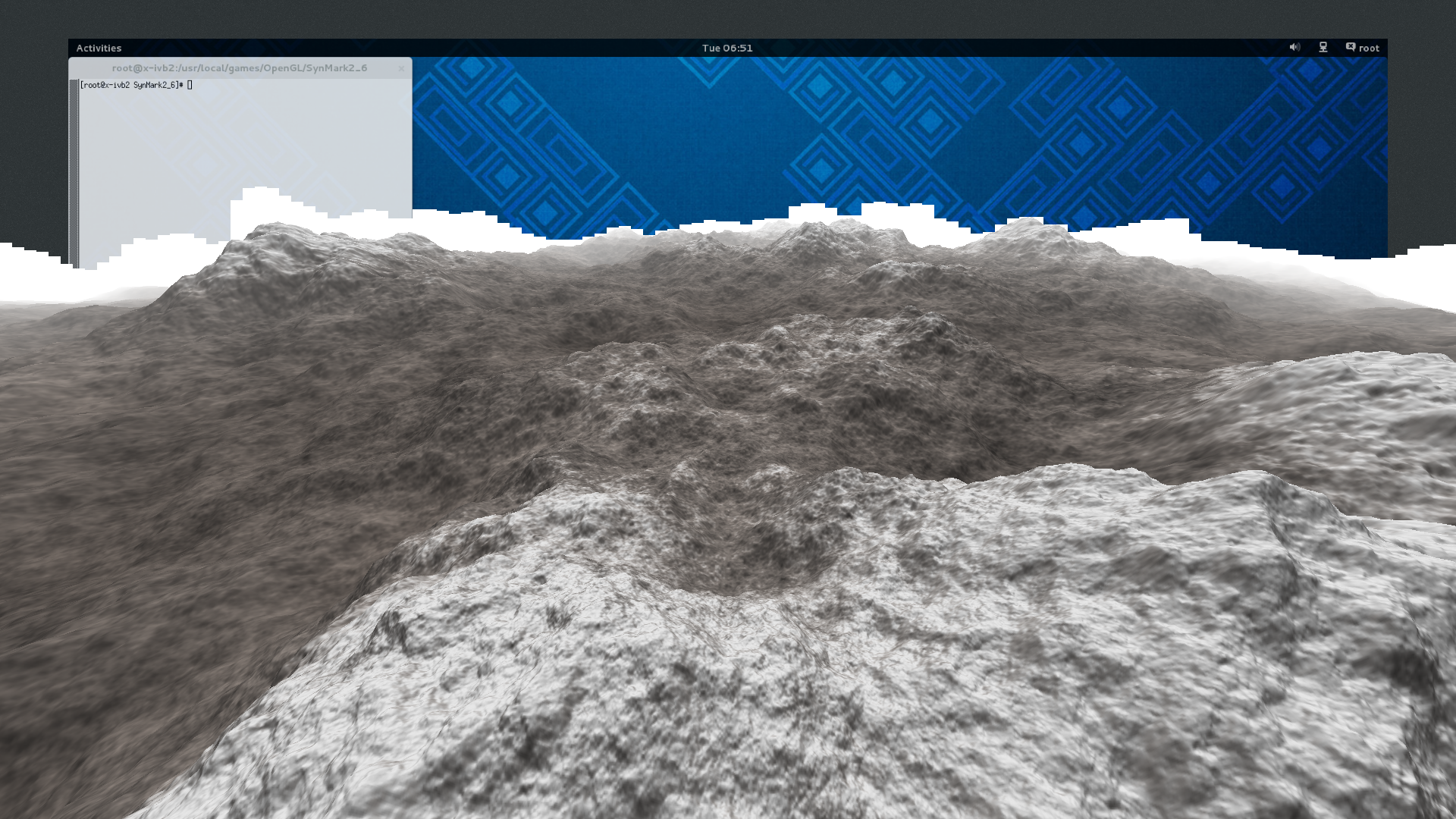Click the [root@x-ivb2 SynMark2_6]# prompt text

130,85
